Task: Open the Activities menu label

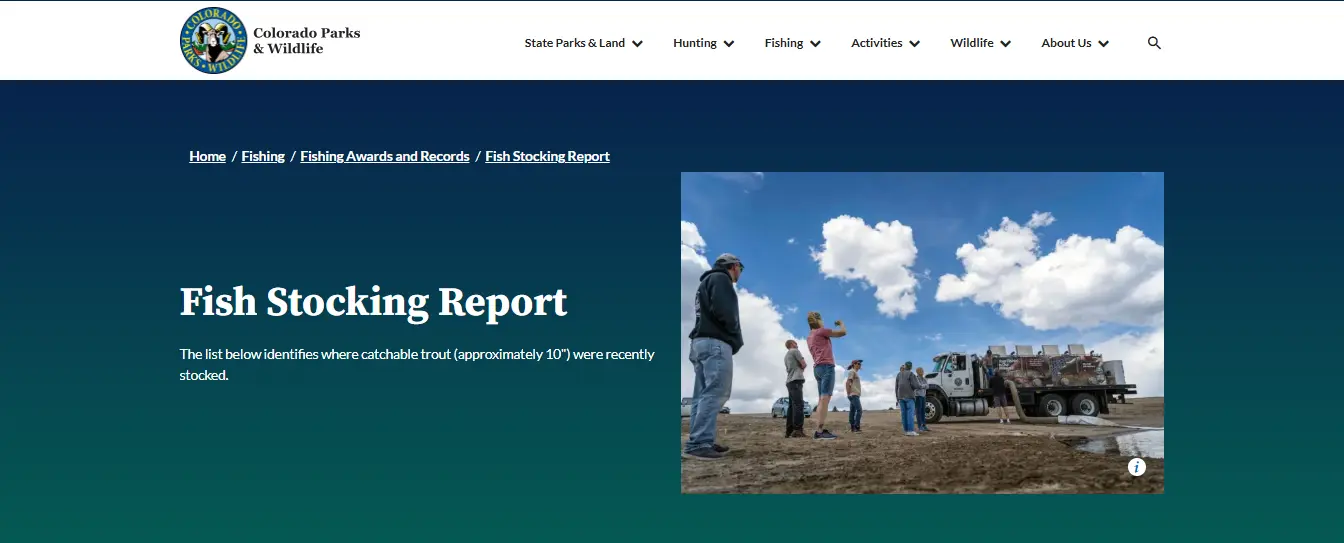Action: [x=877, y=43]
